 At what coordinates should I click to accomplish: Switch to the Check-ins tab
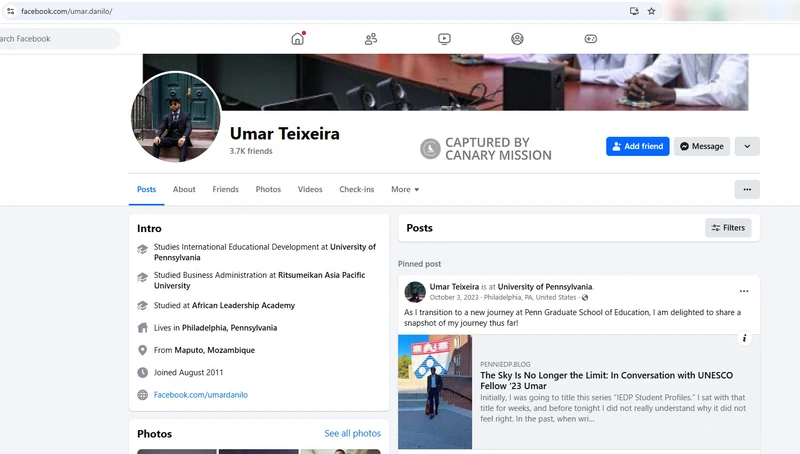pyautogui.click(x=357, y=189)
